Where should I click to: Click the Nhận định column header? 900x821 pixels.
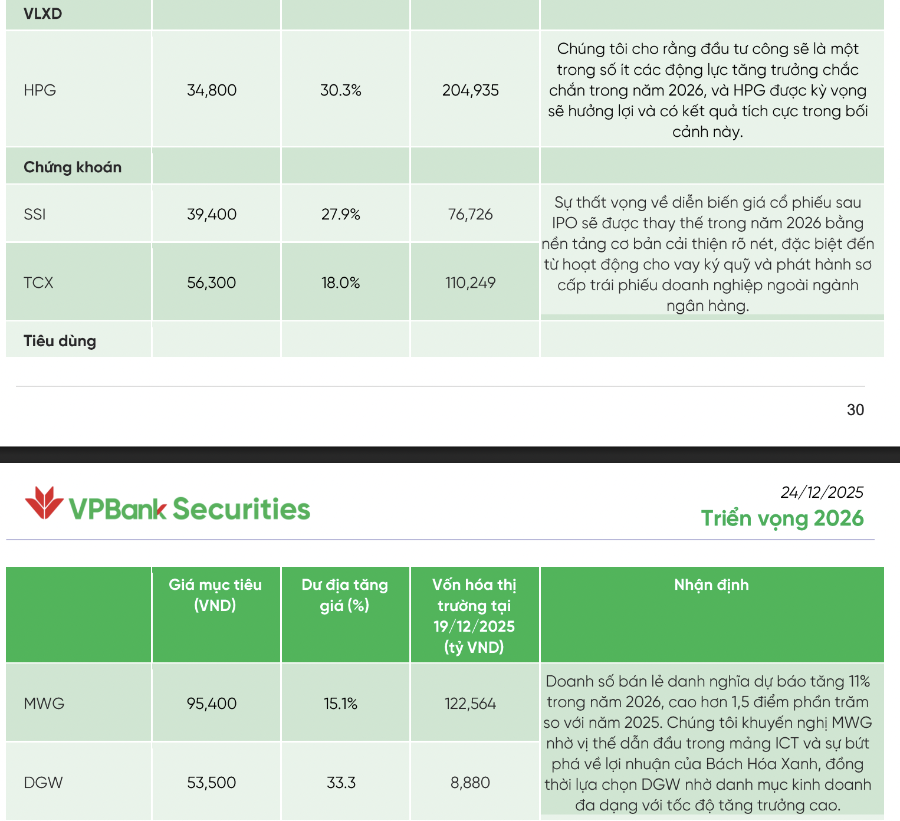click(x=711, y=585)
